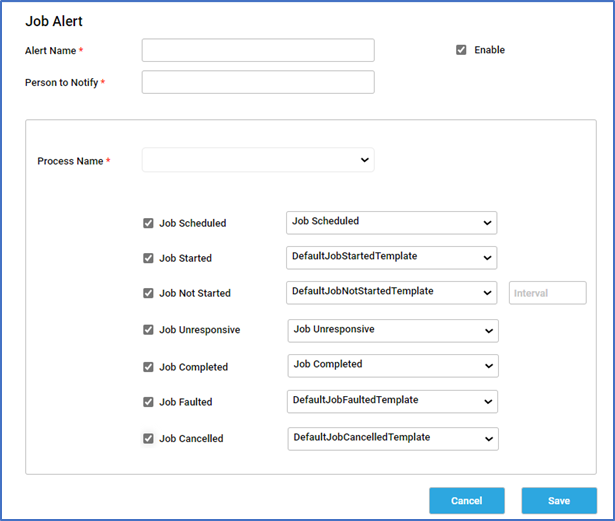Screen dimensions: 615x521
Task: Click the Interval input box
Action: click(x=548, y=293)
